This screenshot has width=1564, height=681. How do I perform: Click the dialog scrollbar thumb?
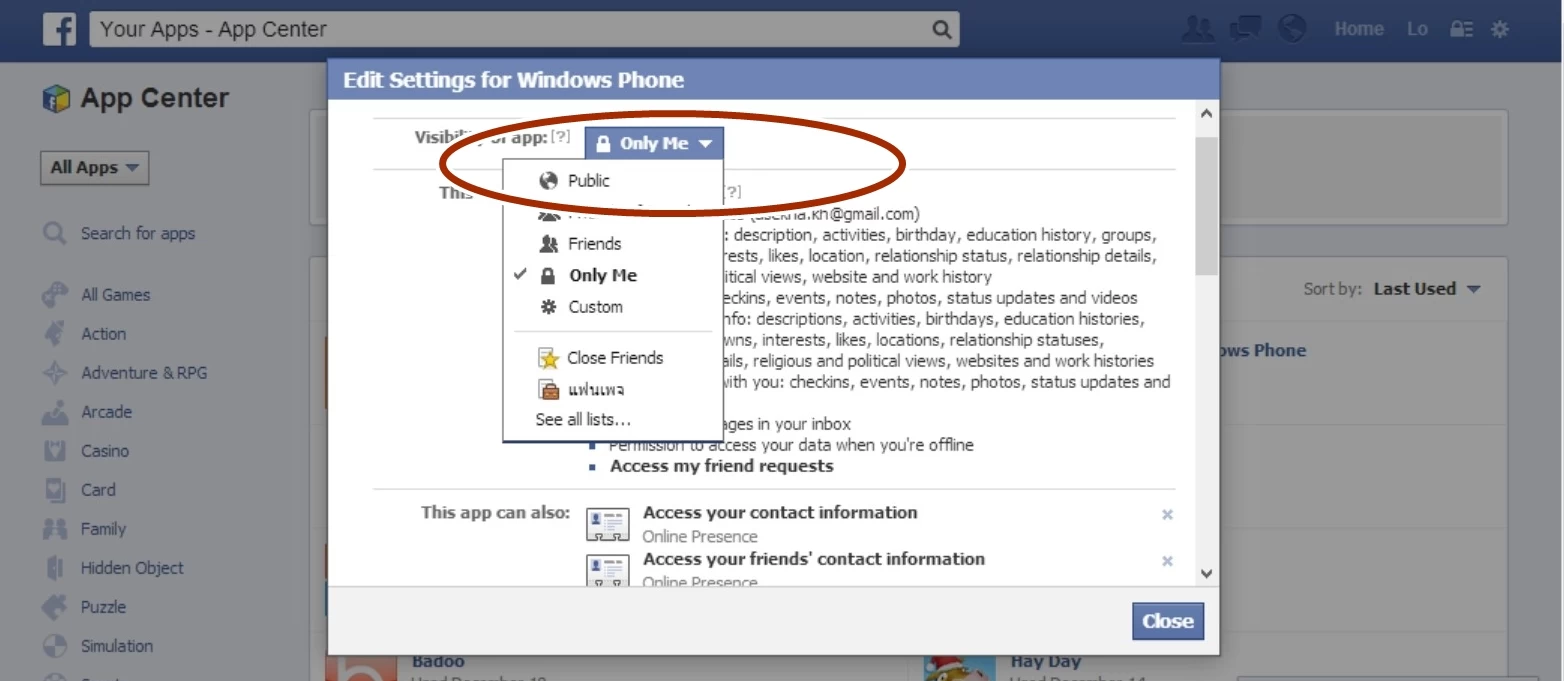tap(1206, 205)
